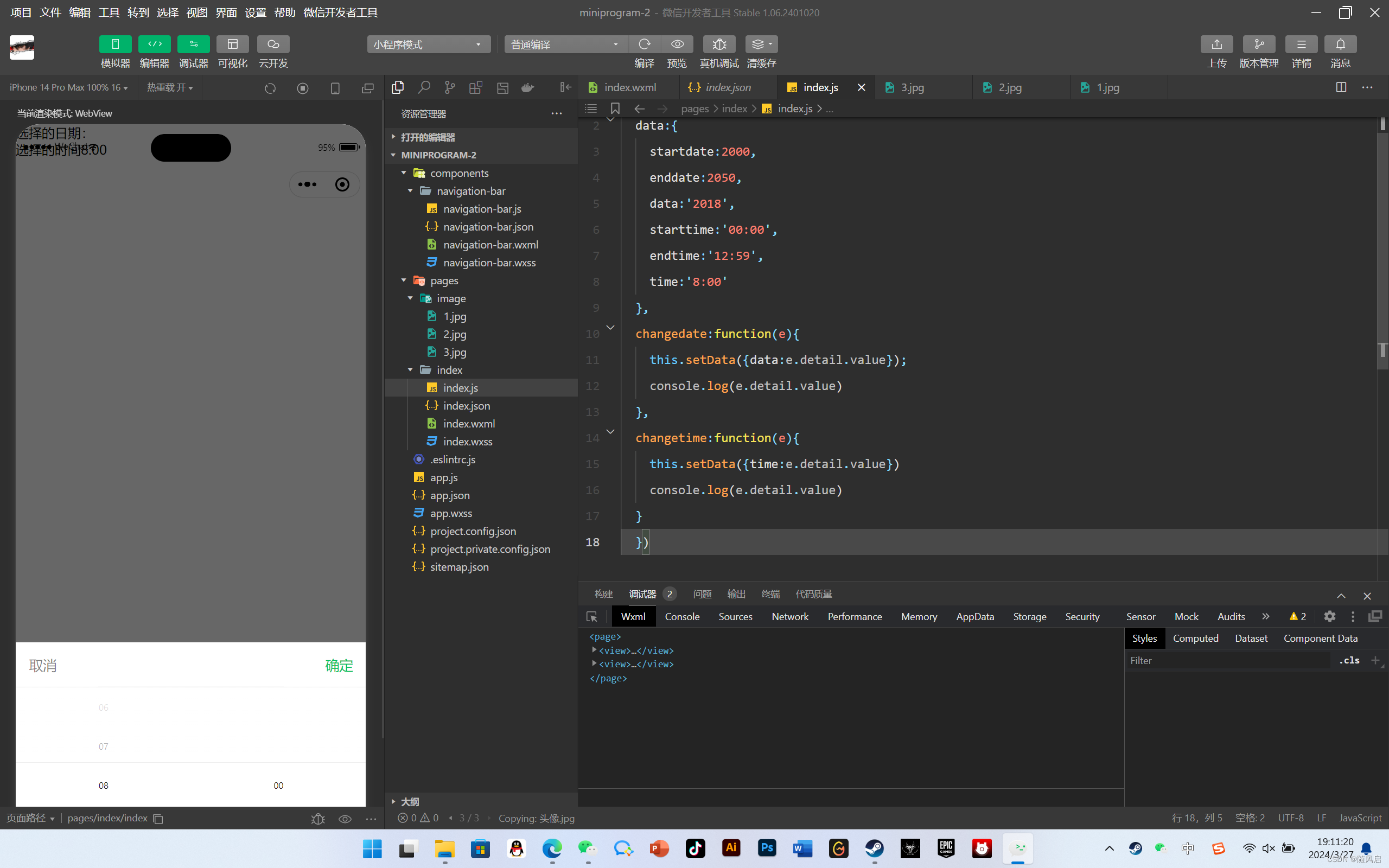Open the search icon in sidebar

pos(424,87)
